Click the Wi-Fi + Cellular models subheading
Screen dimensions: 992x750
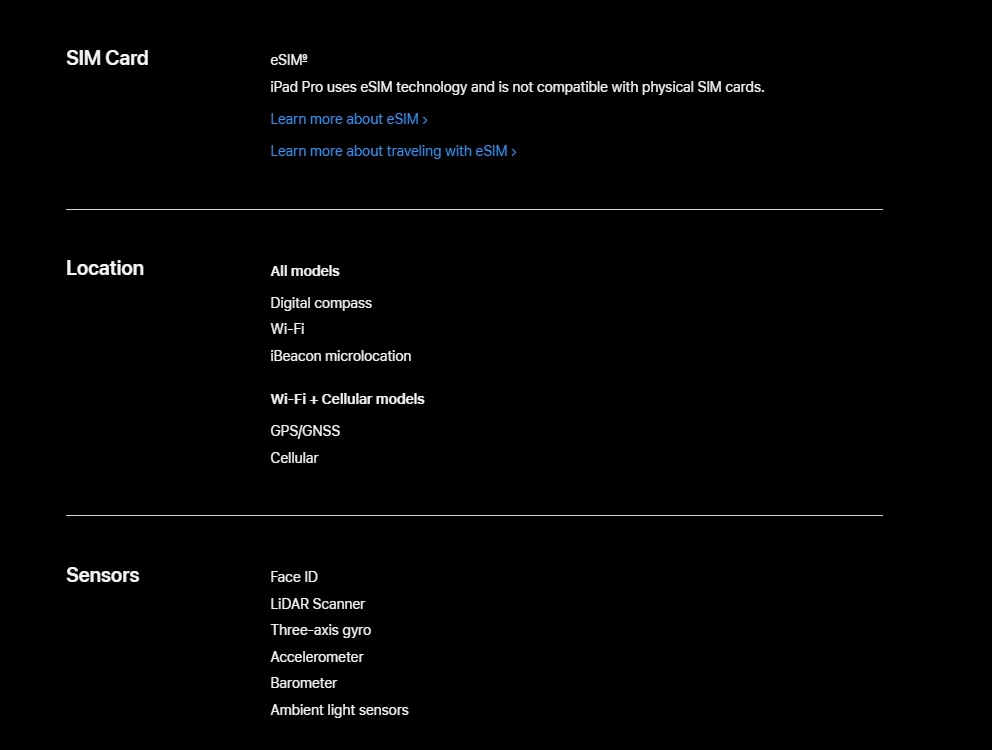coord(347,399)
